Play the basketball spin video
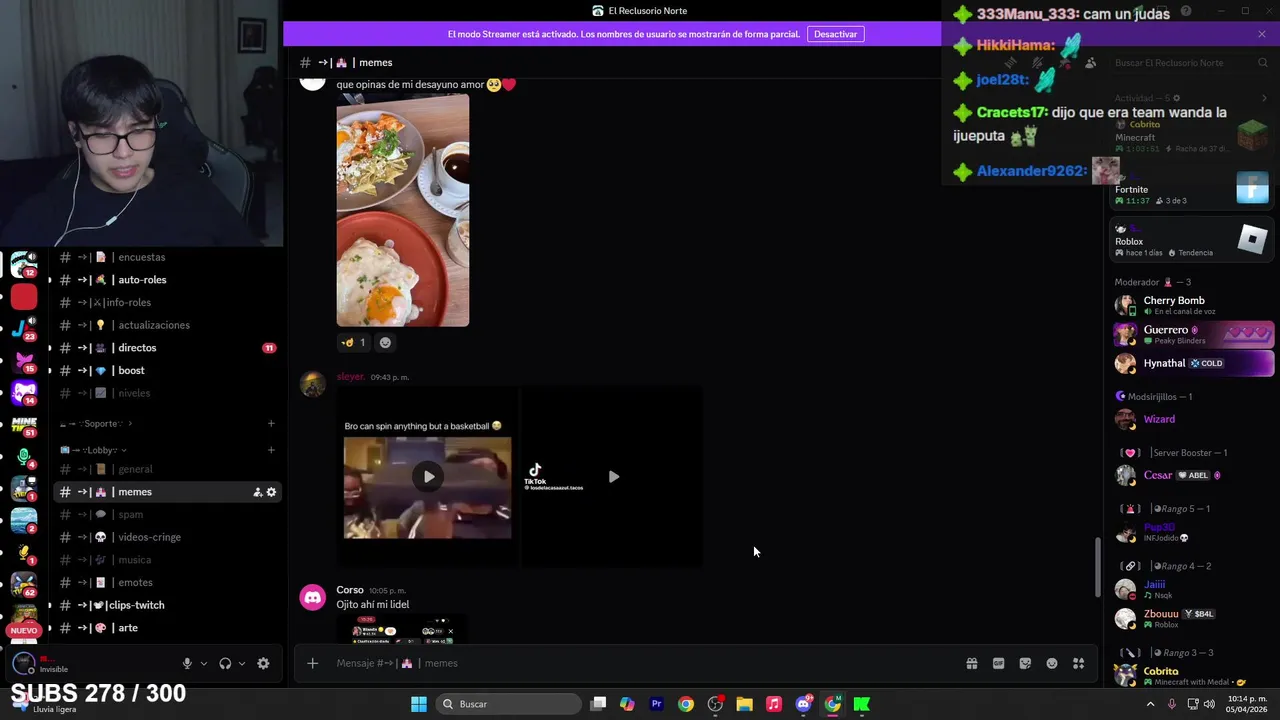Image resolution: width=1280 pixels, height=720 pixels. (428, 476)
